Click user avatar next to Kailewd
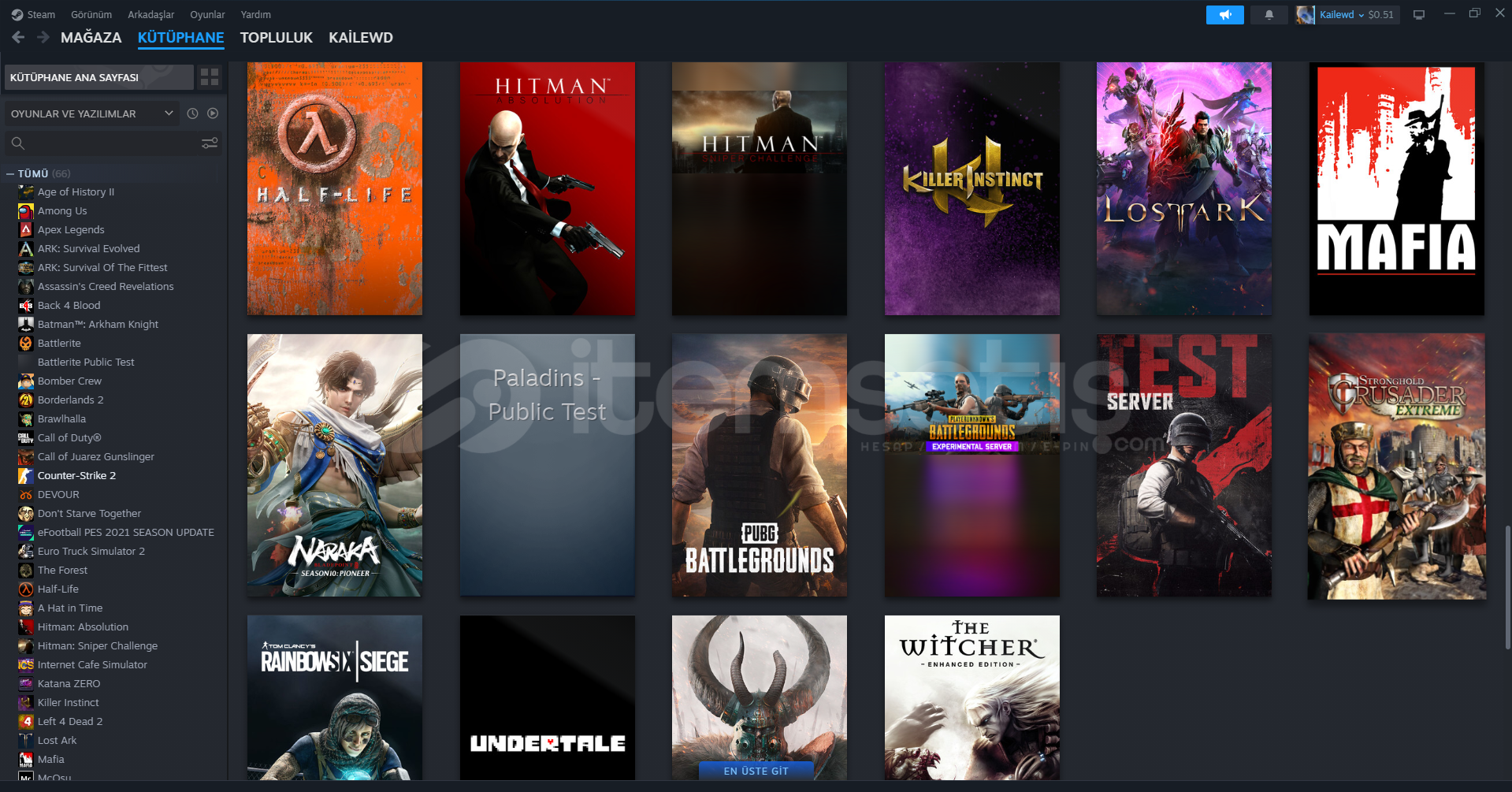The height and width of the screenshot is (792, 1512). point(1306,15)
